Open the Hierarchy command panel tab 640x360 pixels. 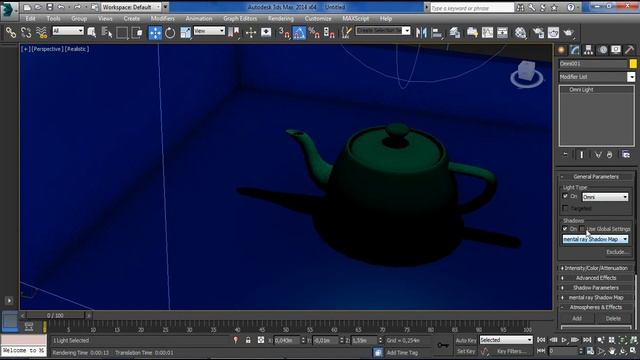point(588,50)
